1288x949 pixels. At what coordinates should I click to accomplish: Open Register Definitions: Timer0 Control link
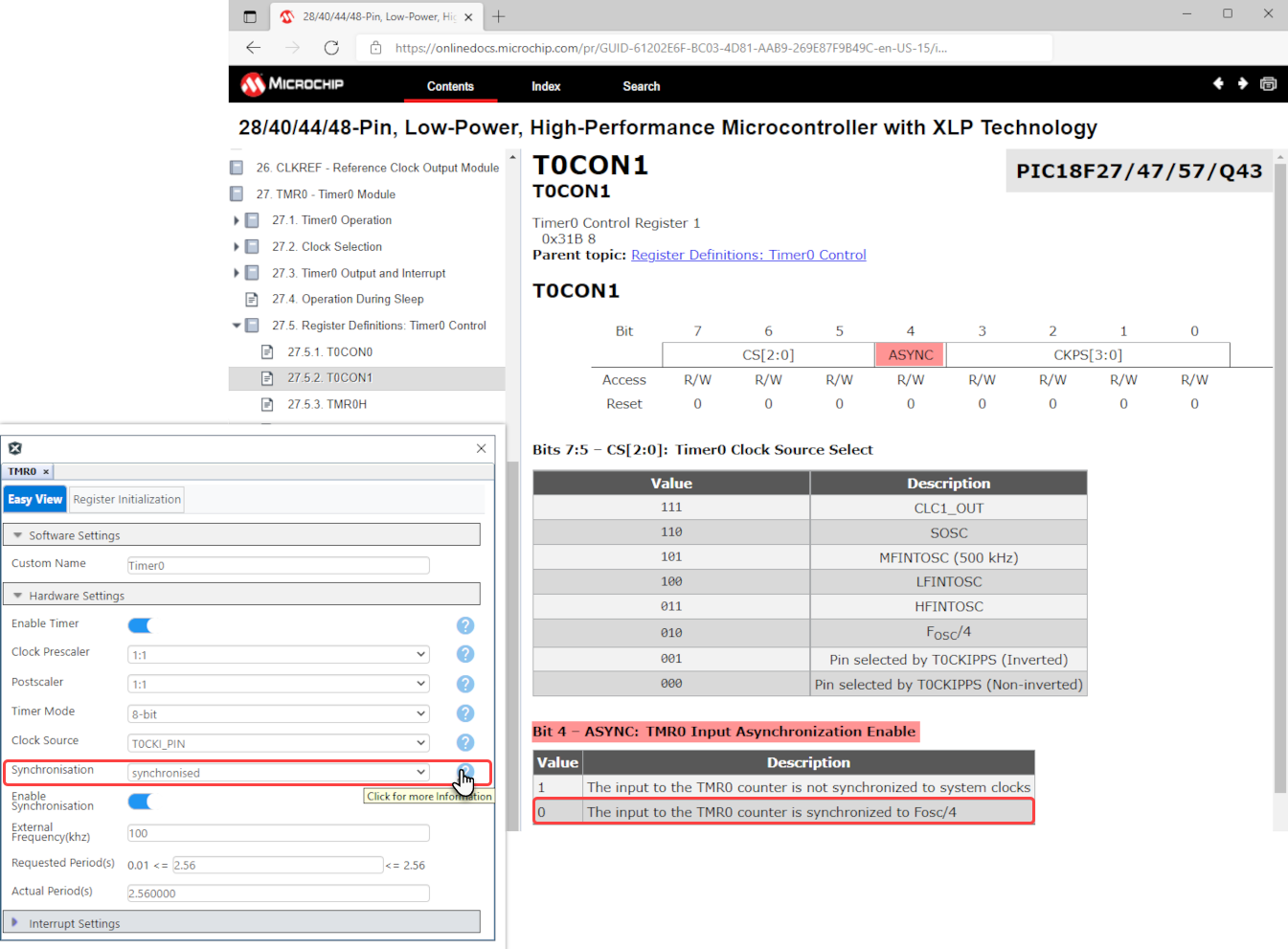[x=748, y=255]
